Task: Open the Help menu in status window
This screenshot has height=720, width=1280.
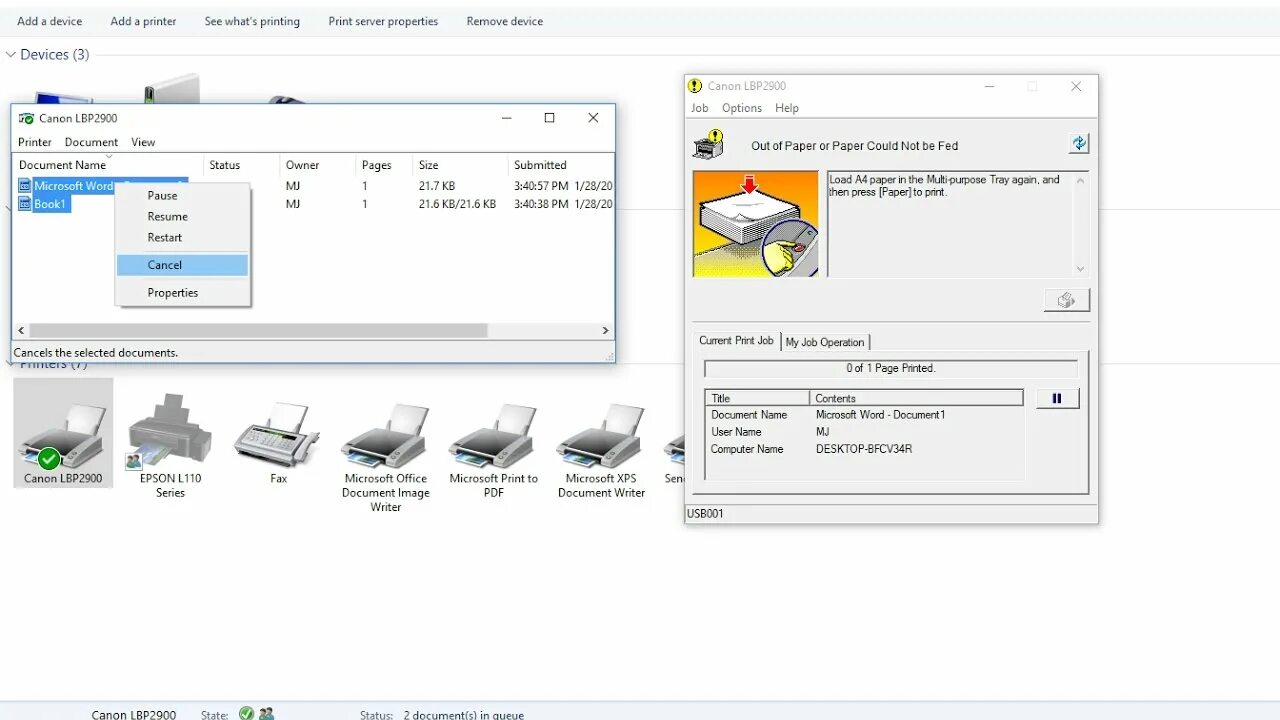Action: [x=787, y=108]
